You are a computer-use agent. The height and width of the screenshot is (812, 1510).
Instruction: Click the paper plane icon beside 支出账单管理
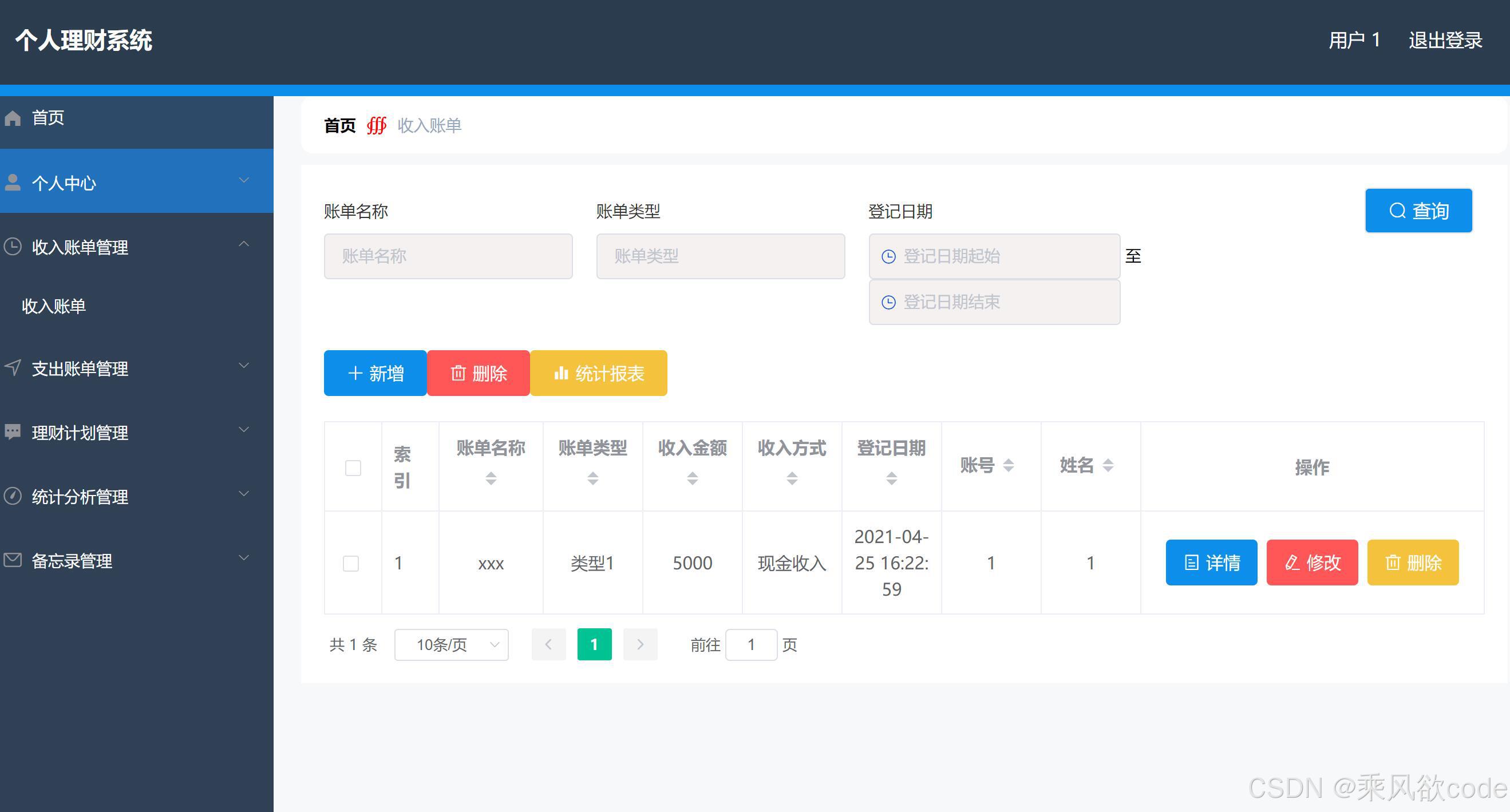coord(13,368)
